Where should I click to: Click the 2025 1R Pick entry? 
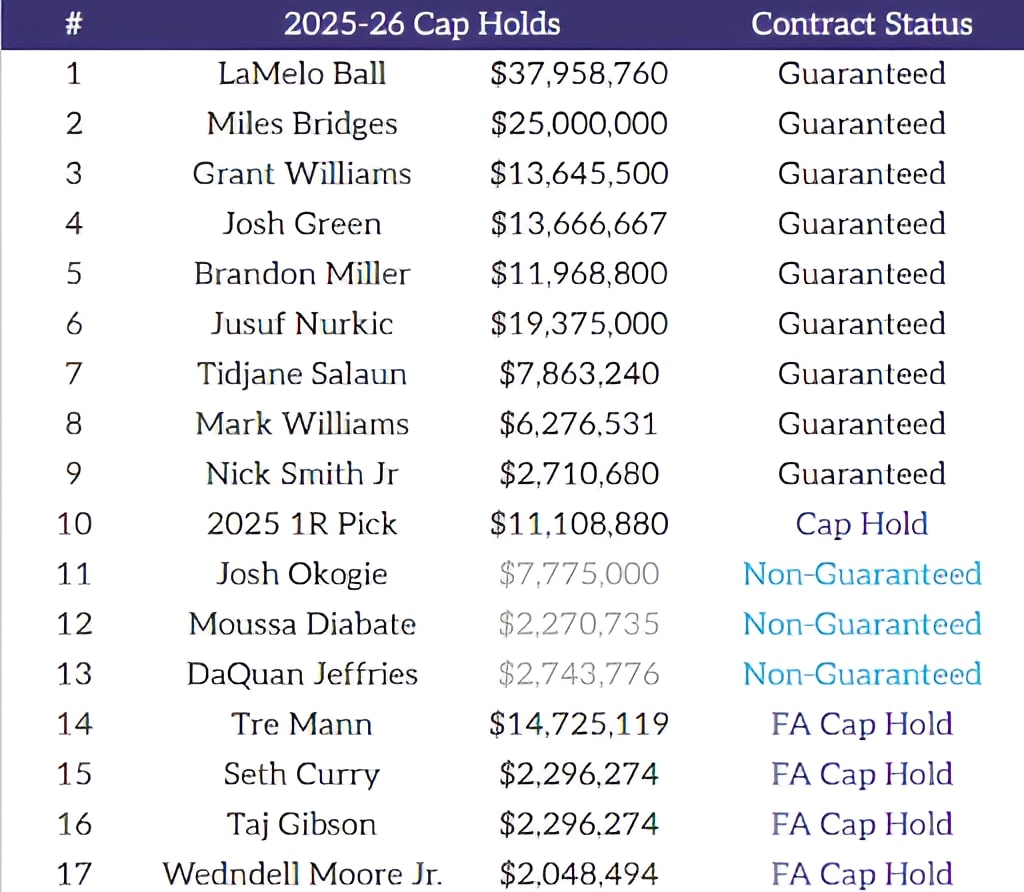302,523
